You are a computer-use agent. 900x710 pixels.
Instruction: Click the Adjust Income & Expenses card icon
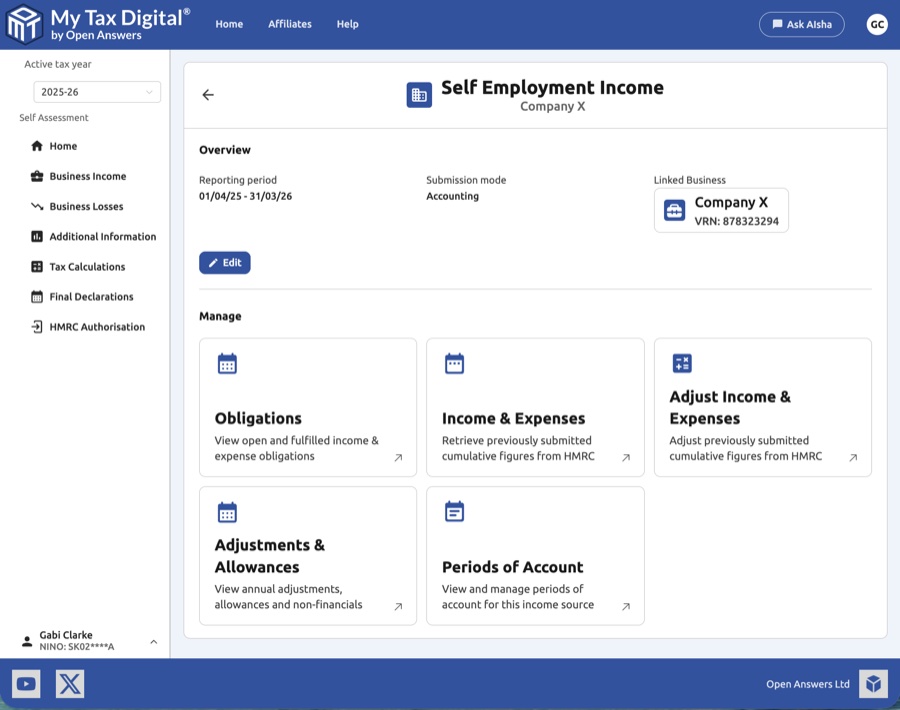[x=681, y=363]
